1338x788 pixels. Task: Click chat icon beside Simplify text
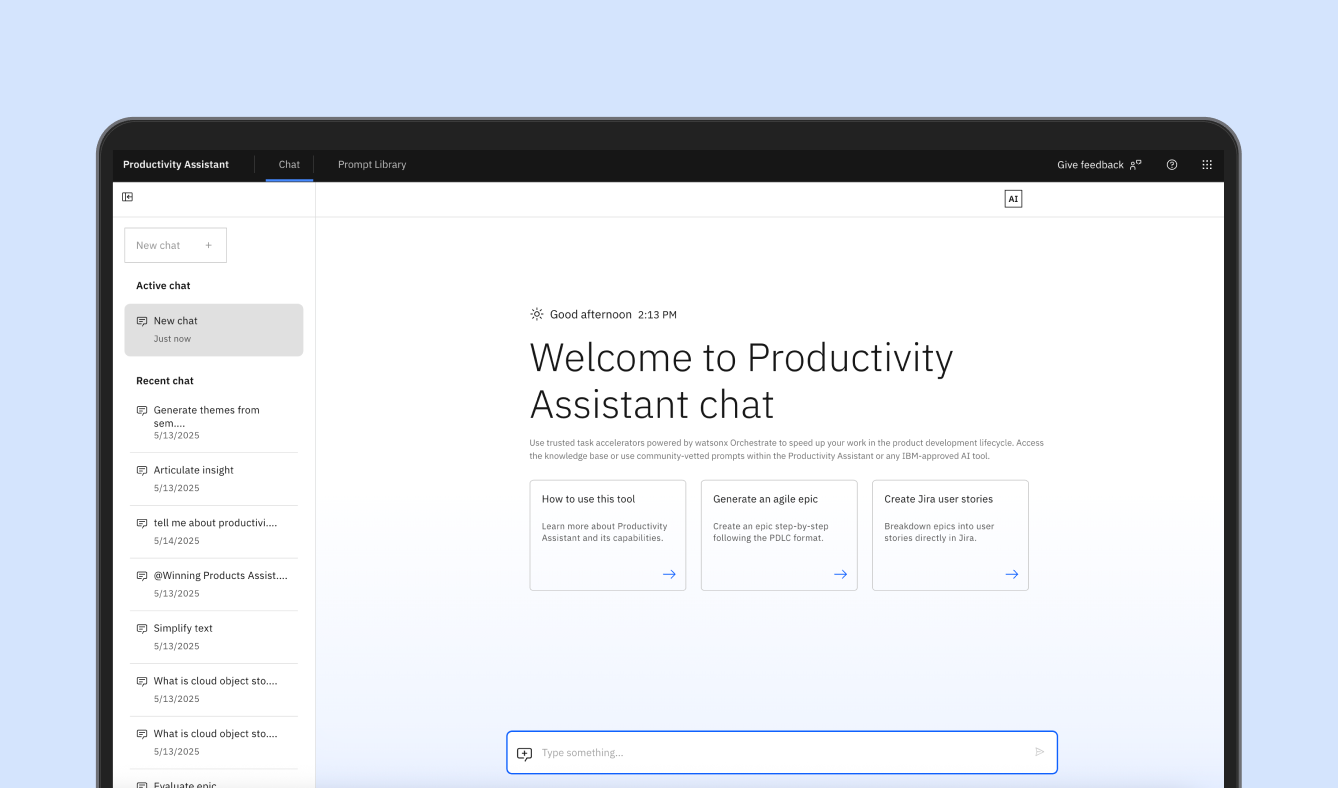coord(142,629)
